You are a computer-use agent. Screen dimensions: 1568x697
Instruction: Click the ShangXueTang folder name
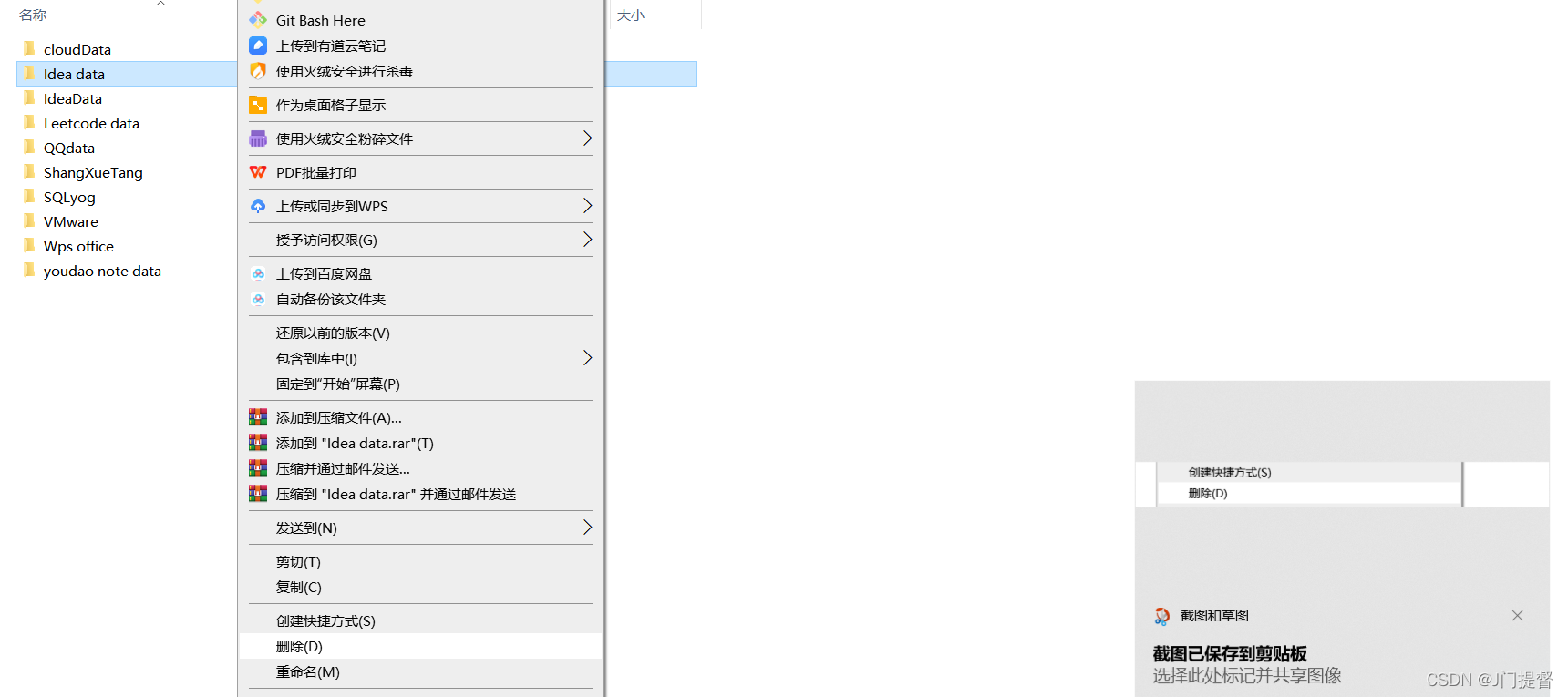click(93, 172)
